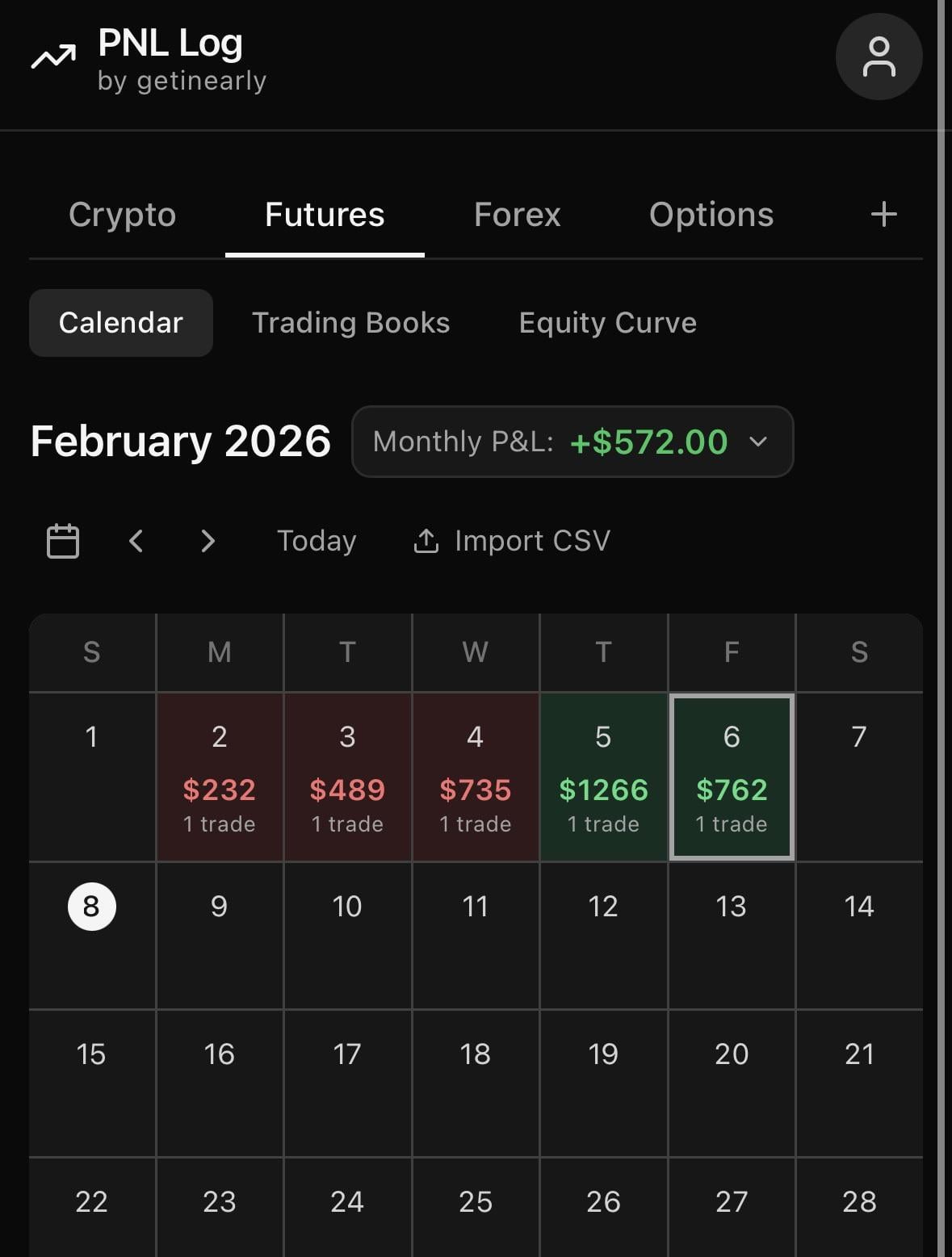Click the PNL Log trending arrow logo
Screen dimensions: 952x1257
(x=53, y=57)
